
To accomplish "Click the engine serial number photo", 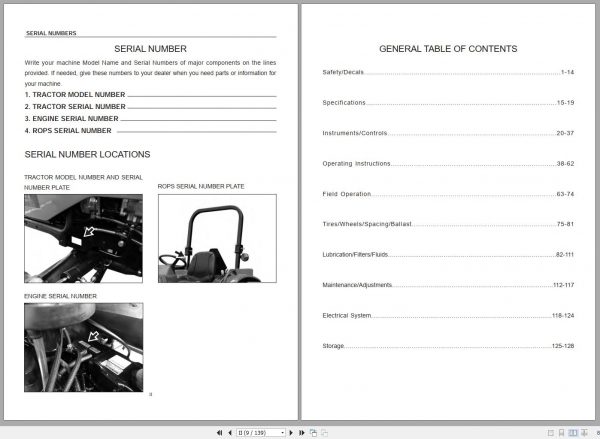I will [83, 348].
